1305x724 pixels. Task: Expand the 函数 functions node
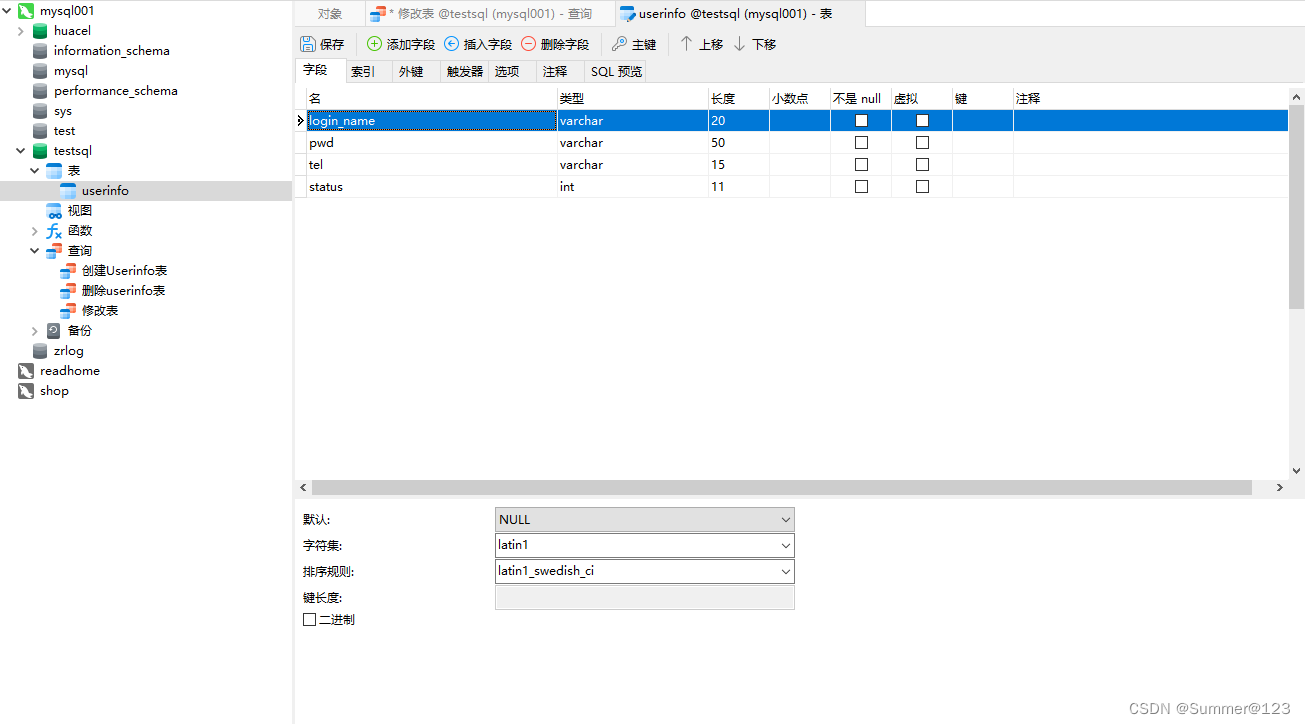click(x=35, y=231)
